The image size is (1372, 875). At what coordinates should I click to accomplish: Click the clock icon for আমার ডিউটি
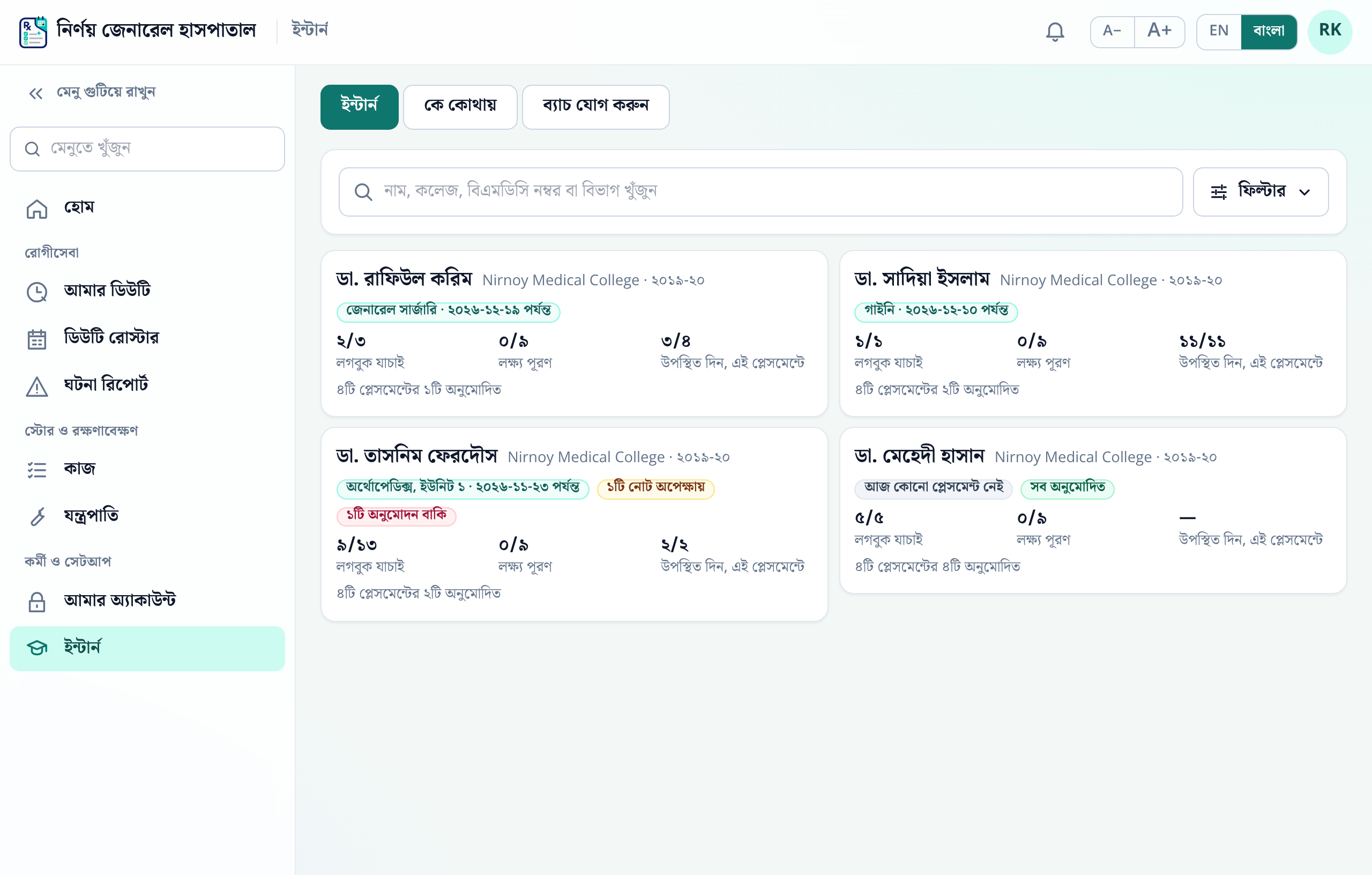pos(37,291)
